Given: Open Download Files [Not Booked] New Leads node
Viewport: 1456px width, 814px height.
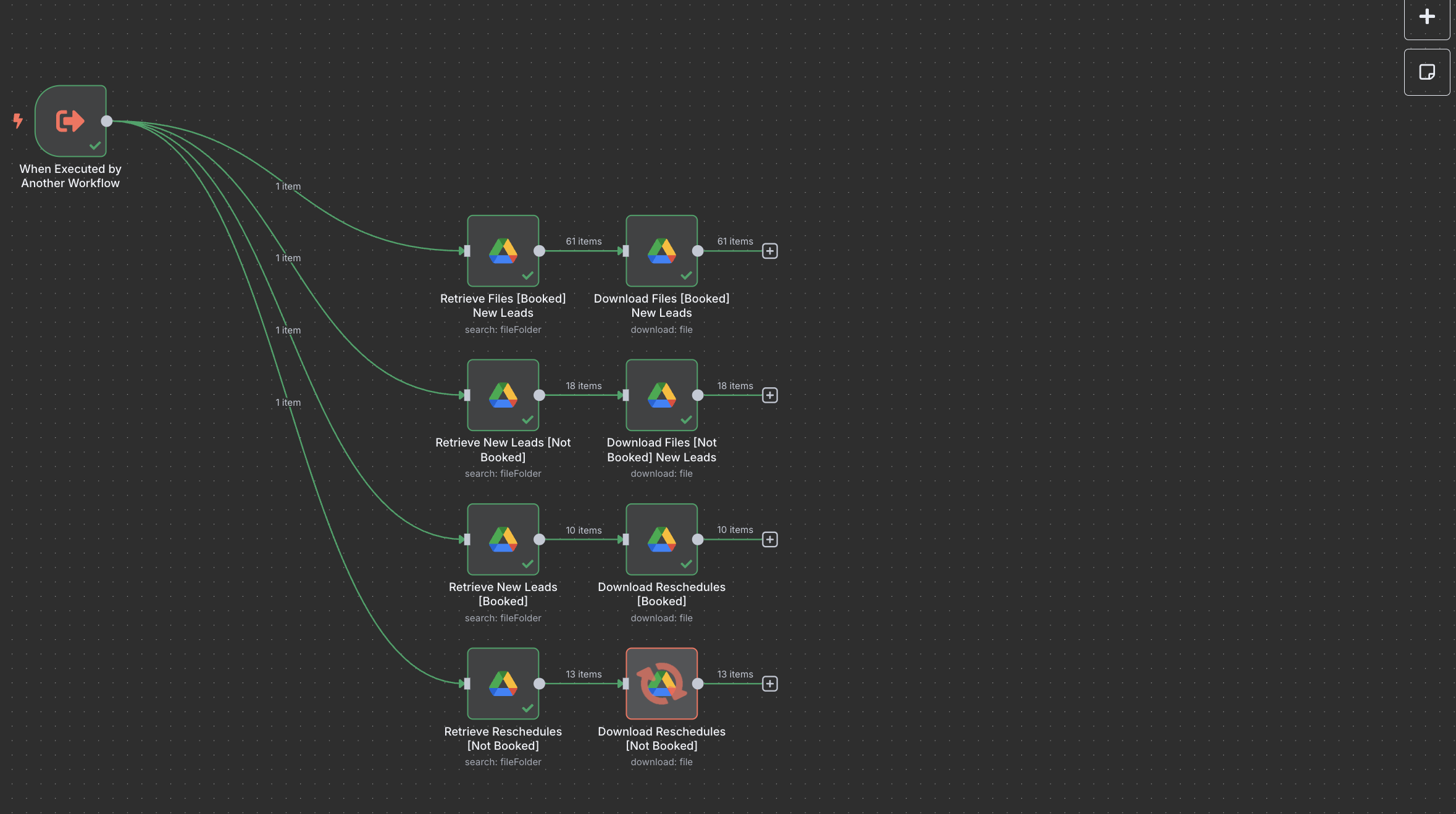Looking at the screenshot, I should point(661,395).
